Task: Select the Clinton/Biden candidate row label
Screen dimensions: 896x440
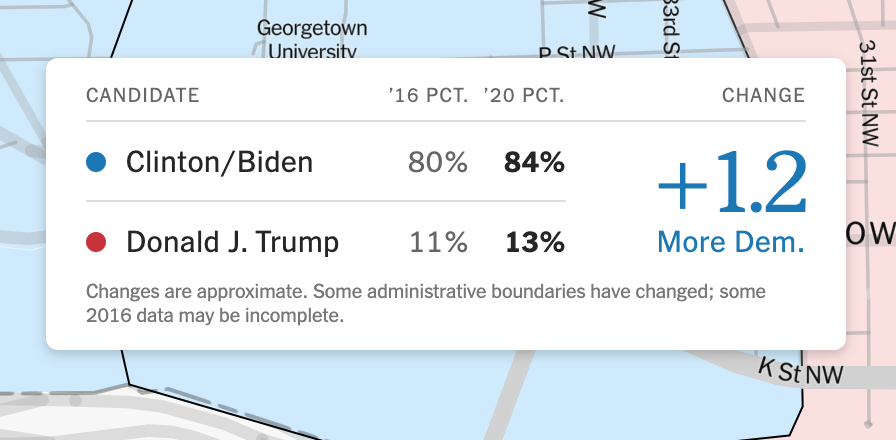Action: pyautogui.click(x=219, y=162)
